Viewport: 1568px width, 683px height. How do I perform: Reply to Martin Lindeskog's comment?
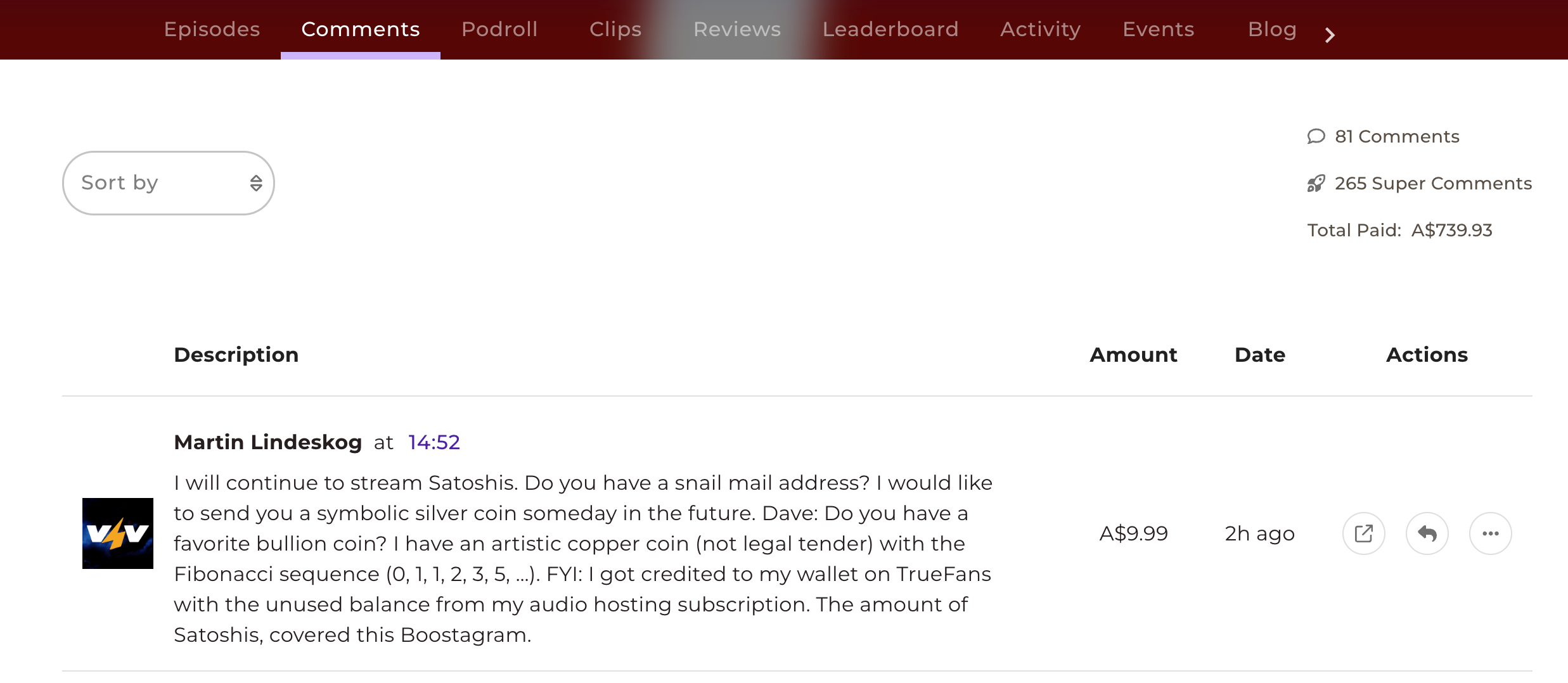click(x=1427, y=533)
